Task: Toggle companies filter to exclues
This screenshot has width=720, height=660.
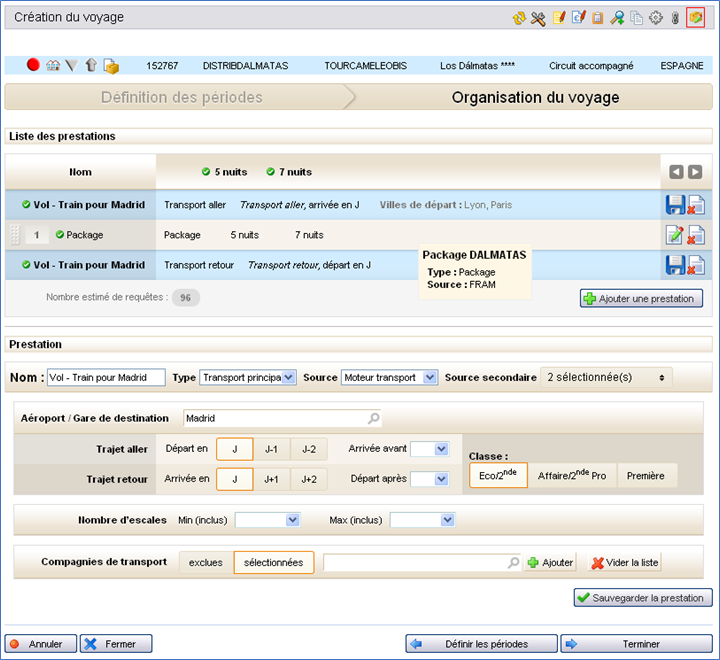Action: [206, 563]
